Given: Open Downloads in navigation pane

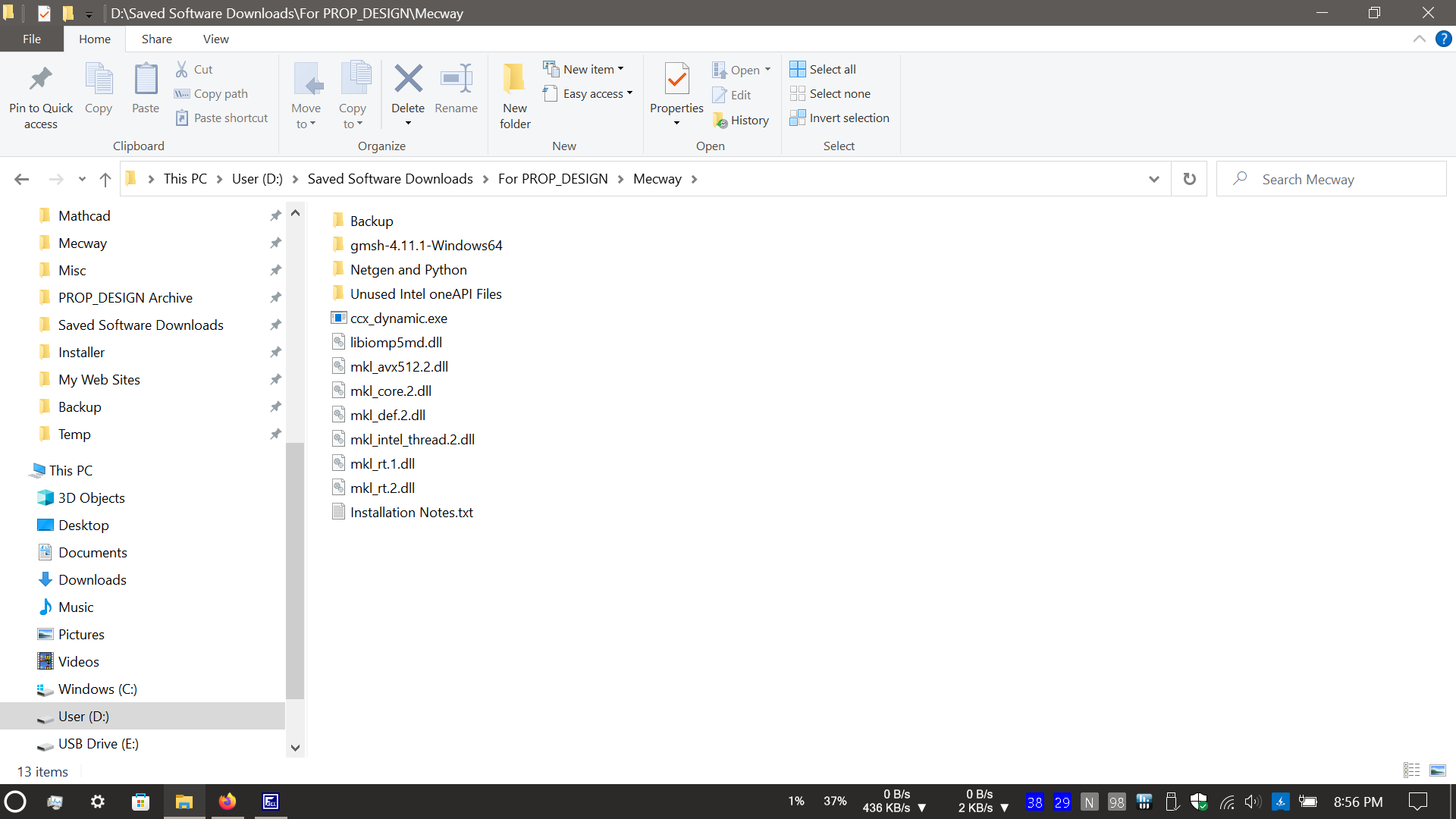Looking at the screenshot, I should click(92, 579).
